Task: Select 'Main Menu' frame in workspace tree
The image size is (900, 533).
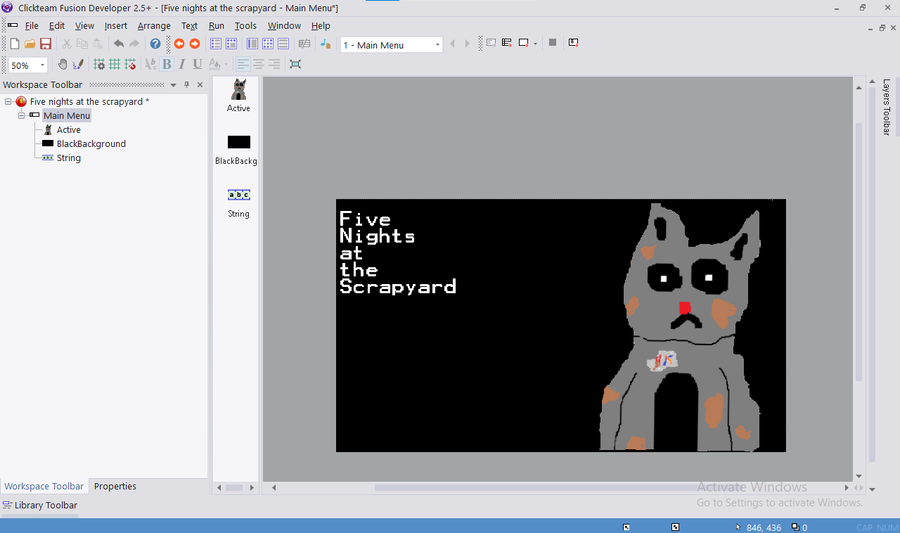Action: click(x=67, y=115)
